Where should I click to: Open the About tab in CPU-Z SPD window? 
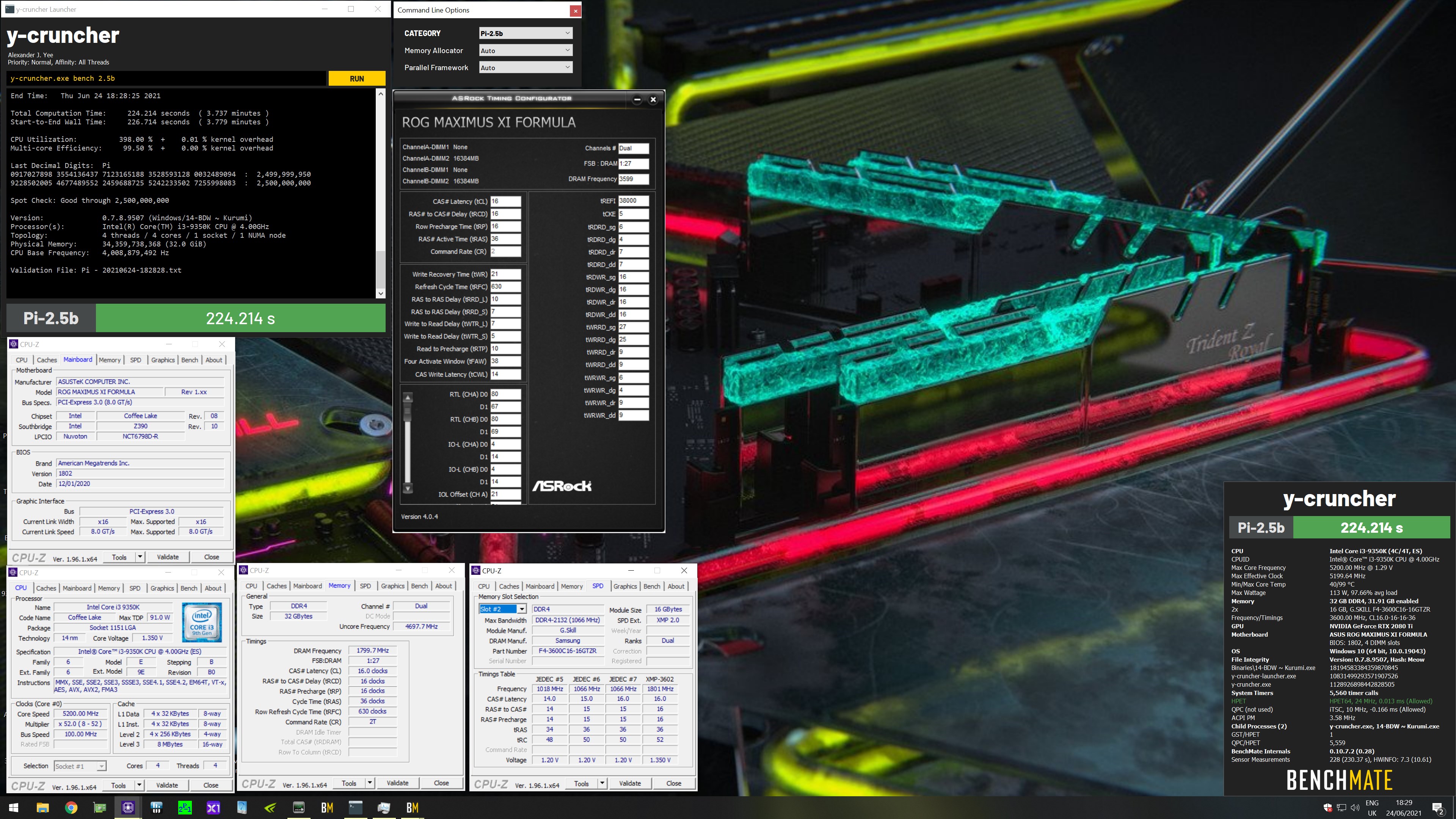pos(676,586)
